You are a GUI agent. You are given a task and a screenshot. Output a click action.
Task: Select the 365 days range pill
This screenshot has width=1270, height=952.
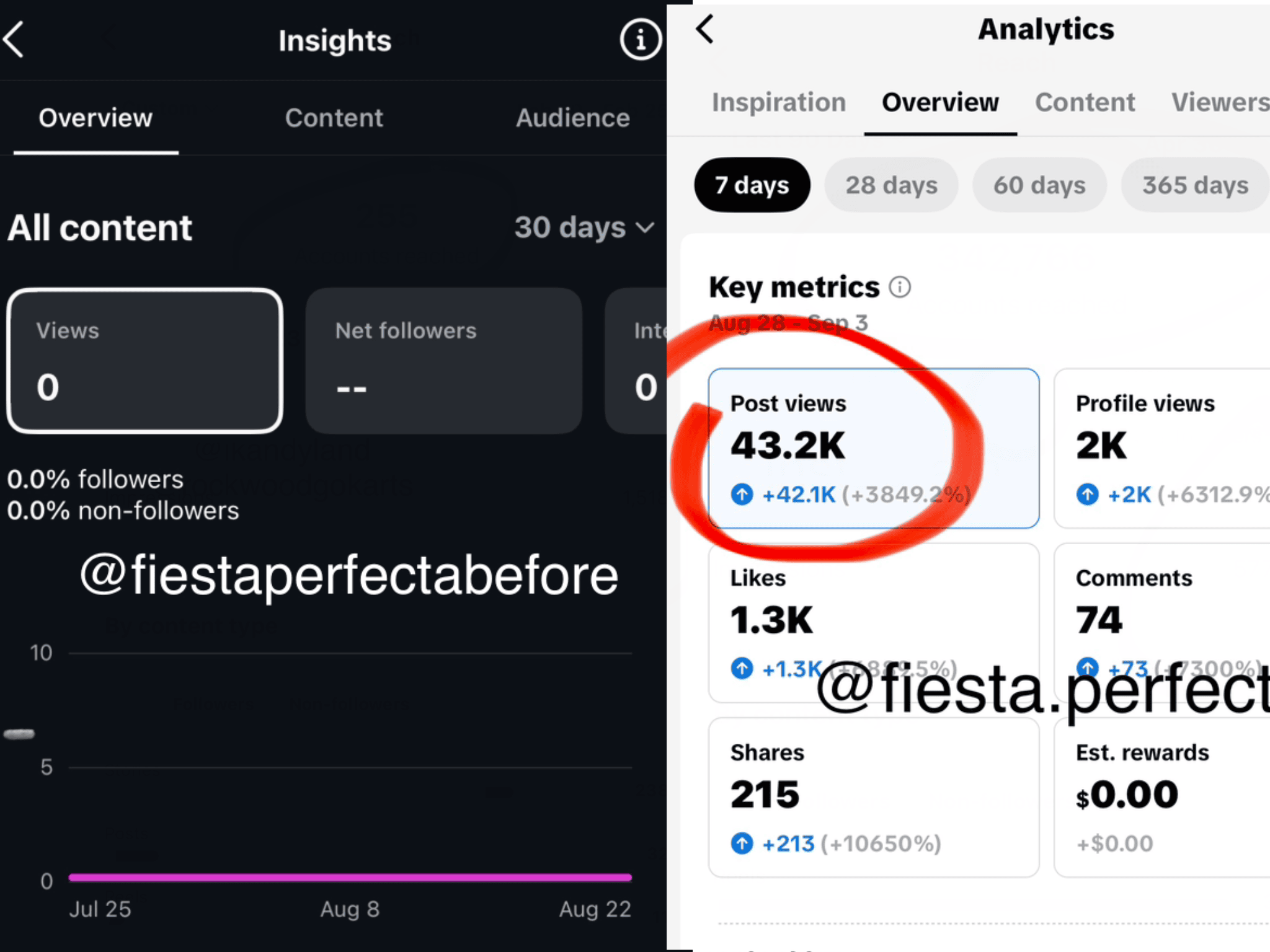pos(1195,185)
